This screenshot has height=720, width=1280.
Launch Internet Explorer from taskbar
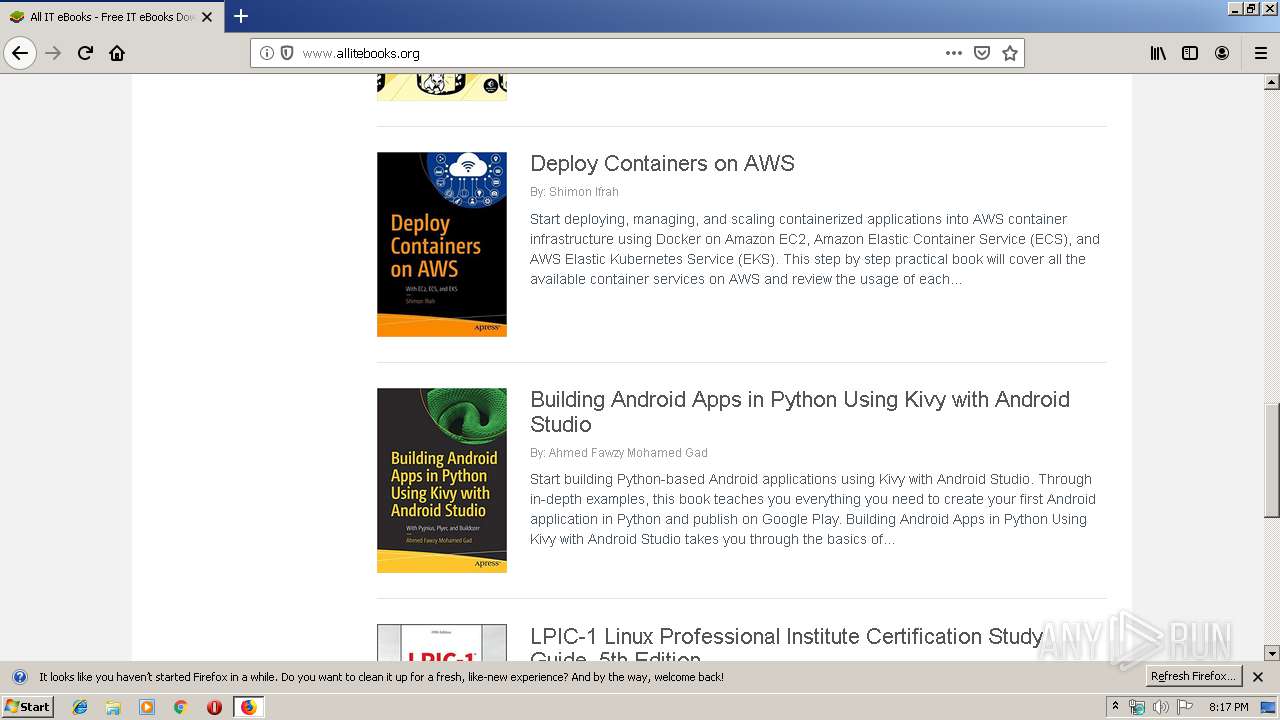pyautogui.click(x=80, y=707)
